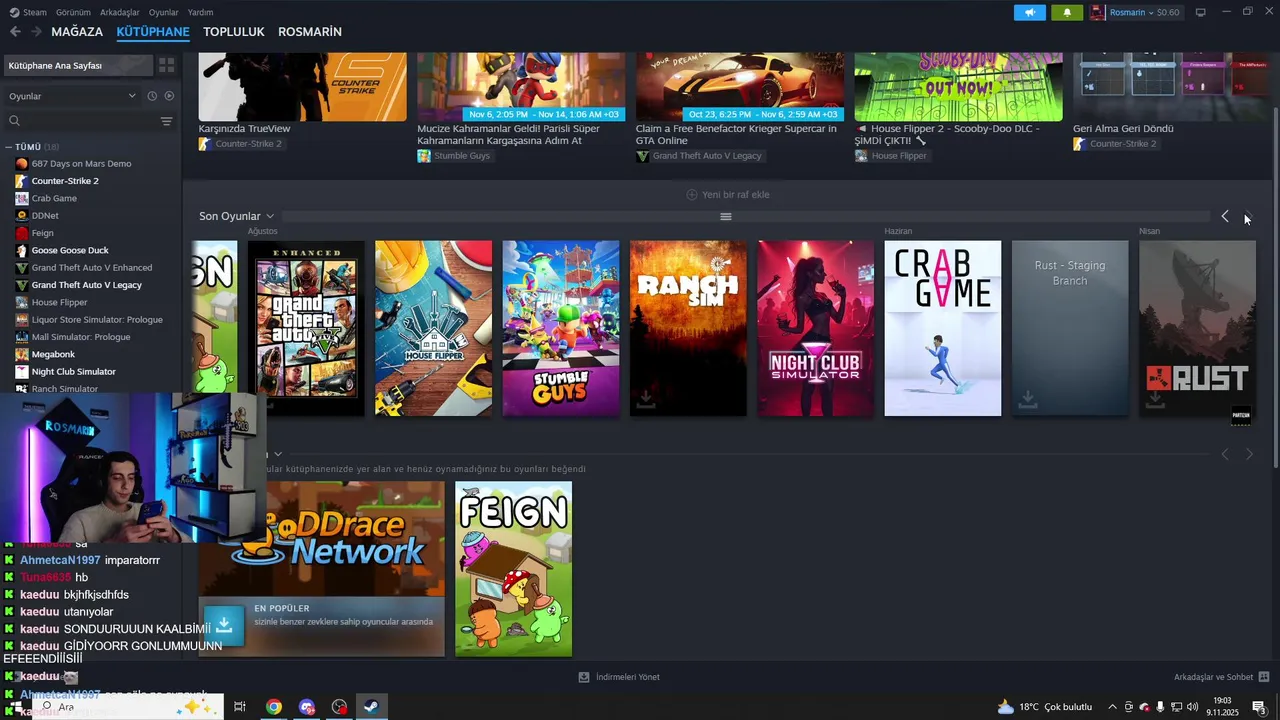Open the blue announcements megaphone button
This screenshot has height=720, width=1280.
point(1029,12)
